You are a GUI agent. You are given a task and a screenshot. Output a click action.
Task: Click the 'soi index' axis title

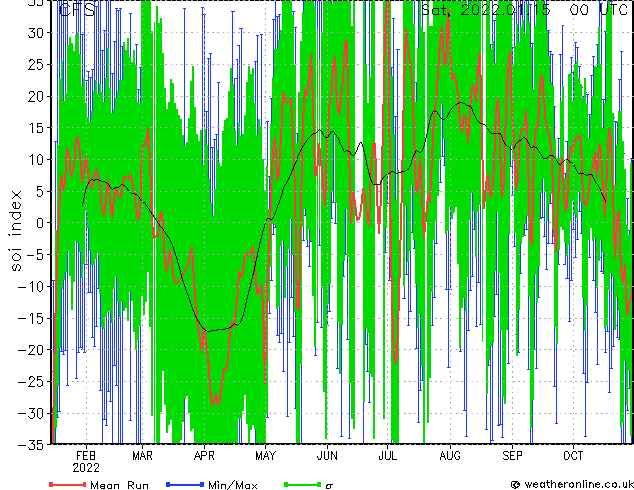(x=15, y=230)
